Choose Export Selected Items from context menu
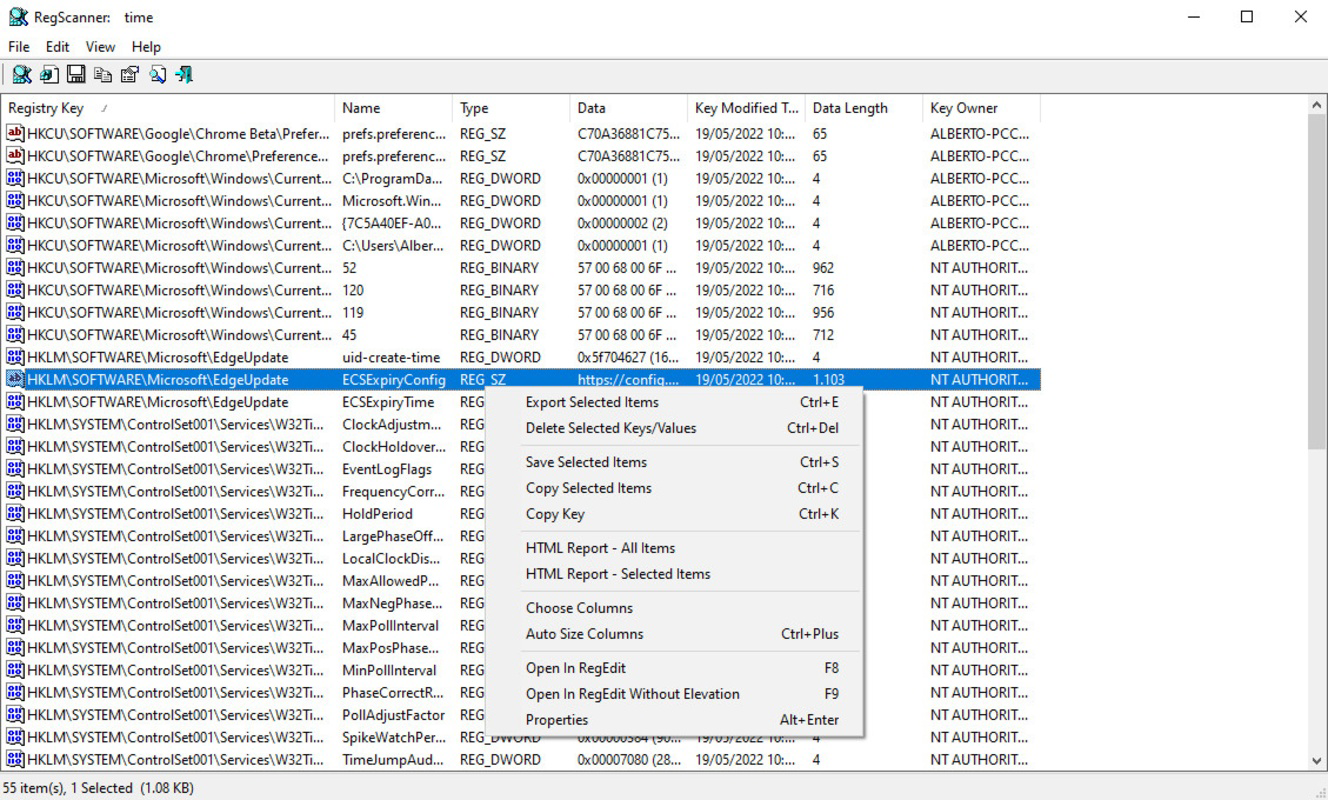 (673, 402)
